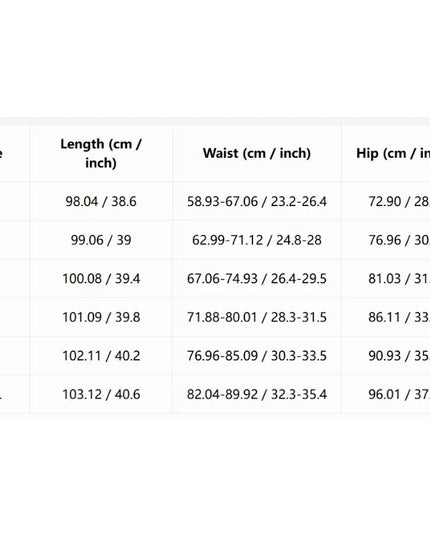Click waist value 67.06-74.93 / 26.4-29.5

(257, 279)
